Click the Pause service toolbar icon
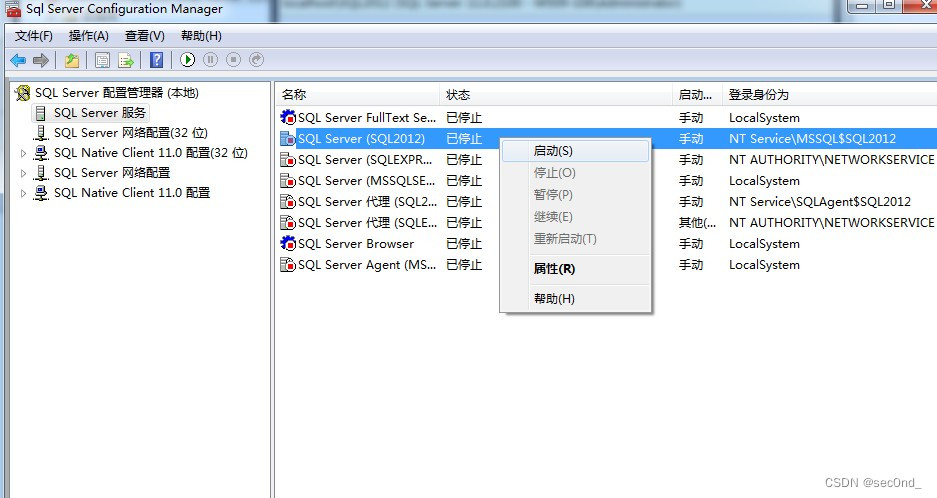The image size is (937, 498). (x=210, y=60)
